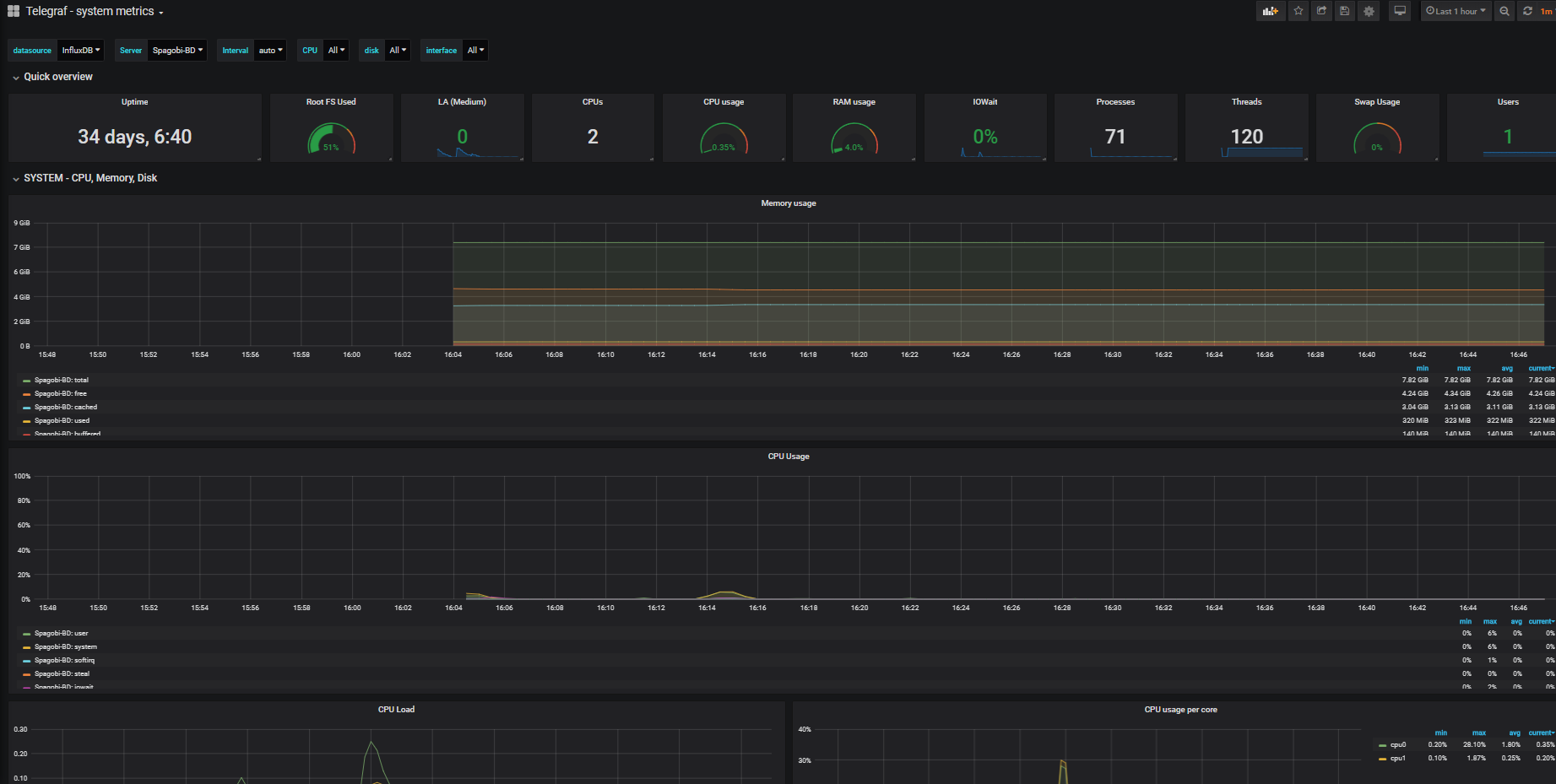1556x784 pixels.
Task: Open the Telegraf - system metrics dashboard picker
Action: pos(95,11)
